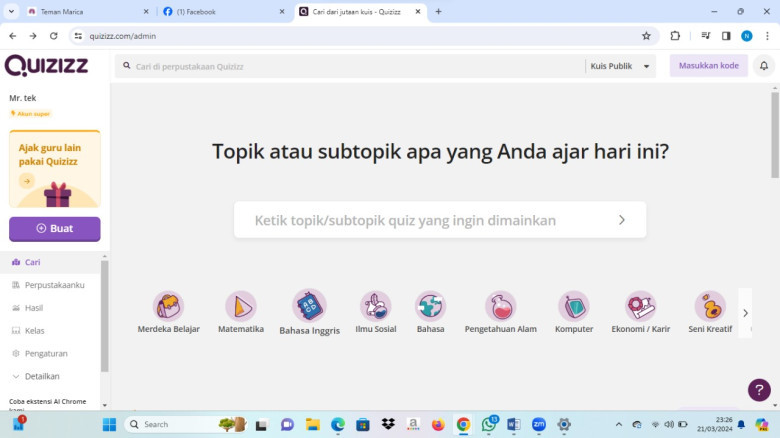Open the Ilmu Sosial subject icon
Viewport: 780px width, 438px height.
(x=376, y=306)
